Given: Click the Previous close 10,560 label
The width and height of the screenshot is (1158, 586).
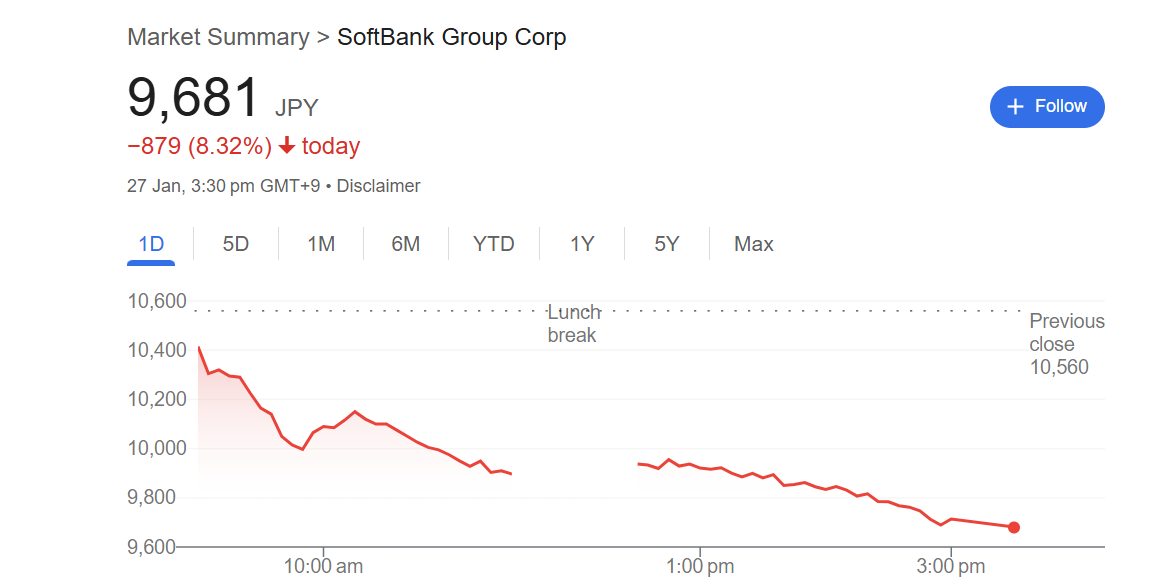Looking at the screenshot, I should 1066,344.
